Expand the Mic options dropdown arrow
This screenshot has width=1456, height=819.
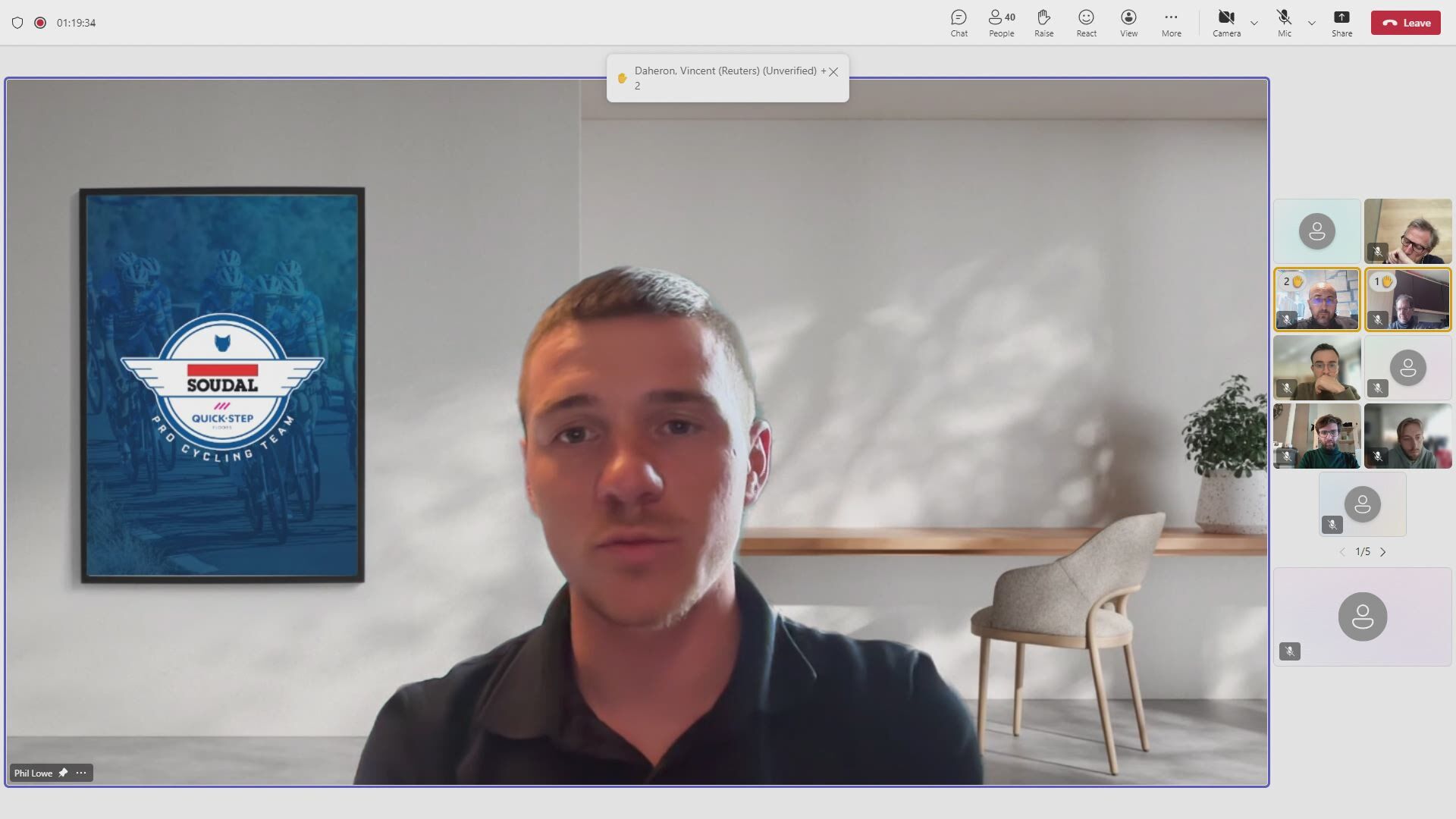click(x=1312, y=23)
